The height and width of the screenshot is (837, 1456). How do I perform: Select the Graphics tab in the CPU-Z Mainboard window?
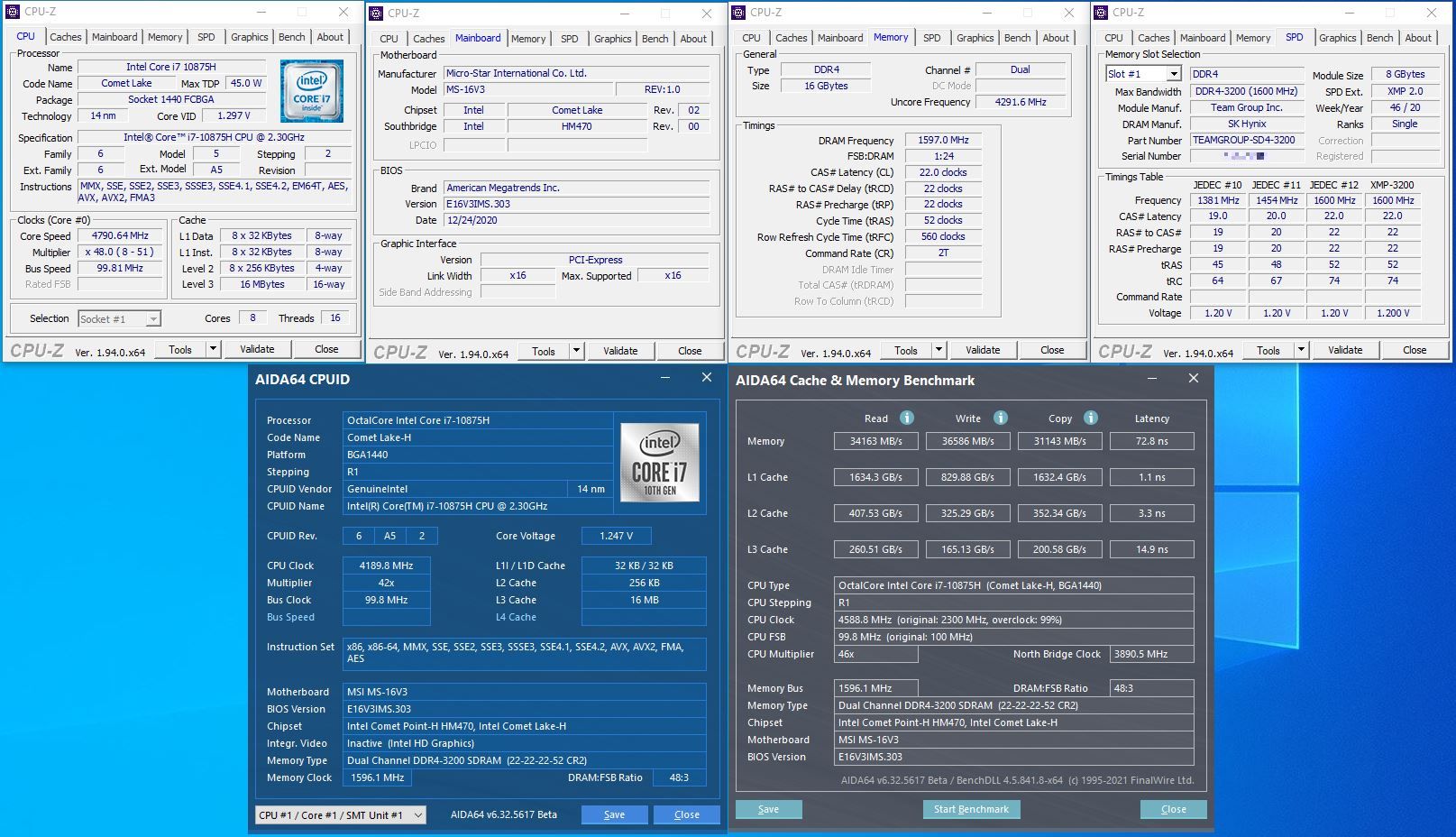(613, 39)
